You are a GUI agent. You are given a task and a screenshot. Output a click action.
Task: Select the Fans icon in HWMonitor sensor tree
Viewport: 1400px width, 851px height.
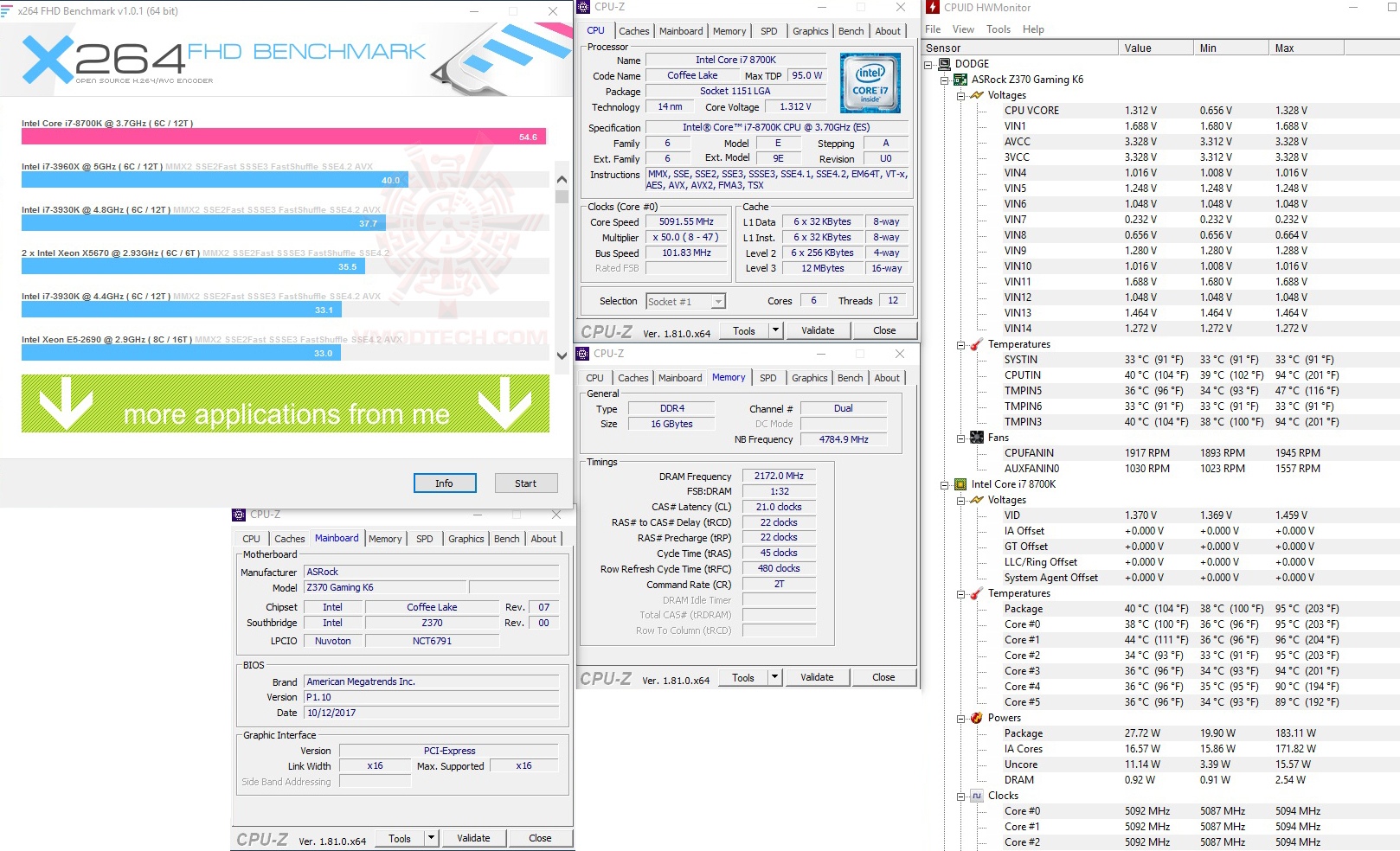[977, 438]
